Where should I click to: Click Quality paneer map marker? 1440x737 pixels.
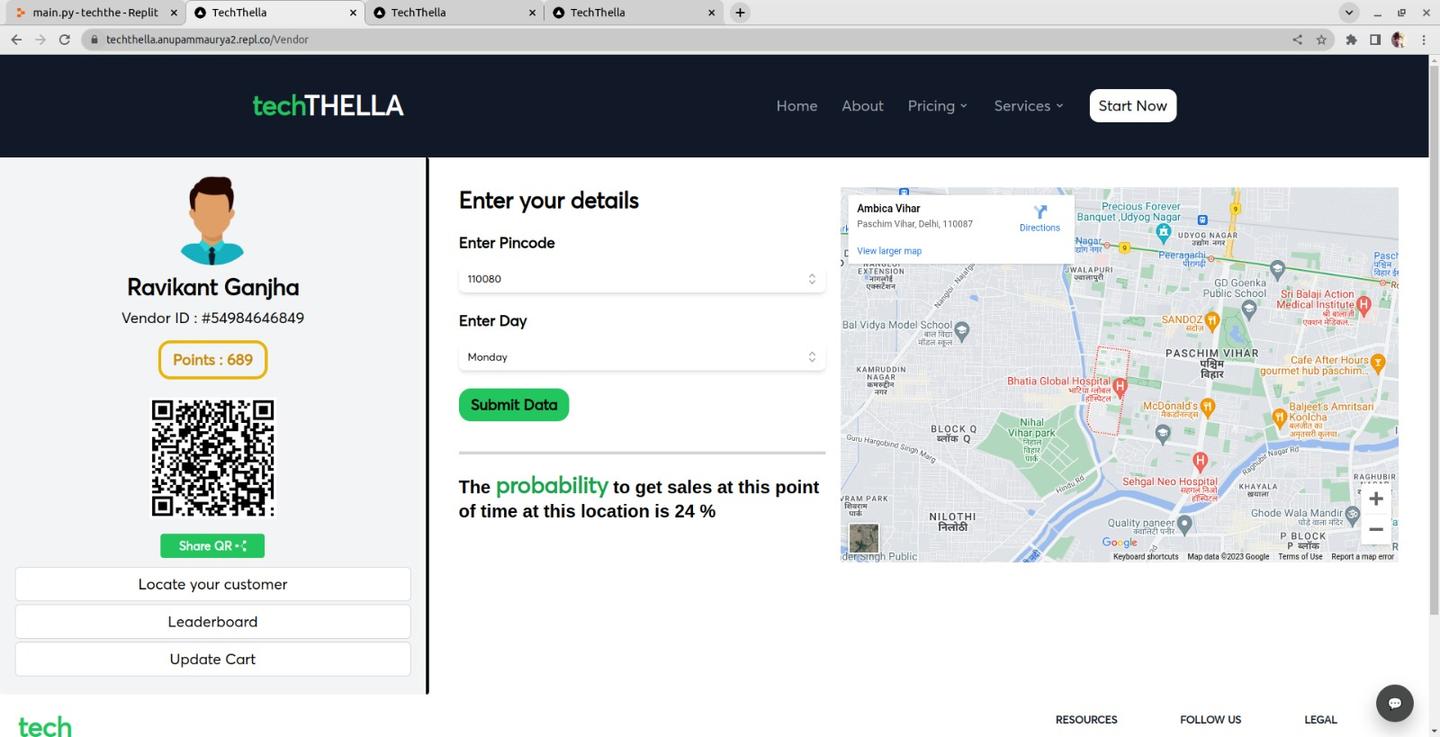point(1185,523)
